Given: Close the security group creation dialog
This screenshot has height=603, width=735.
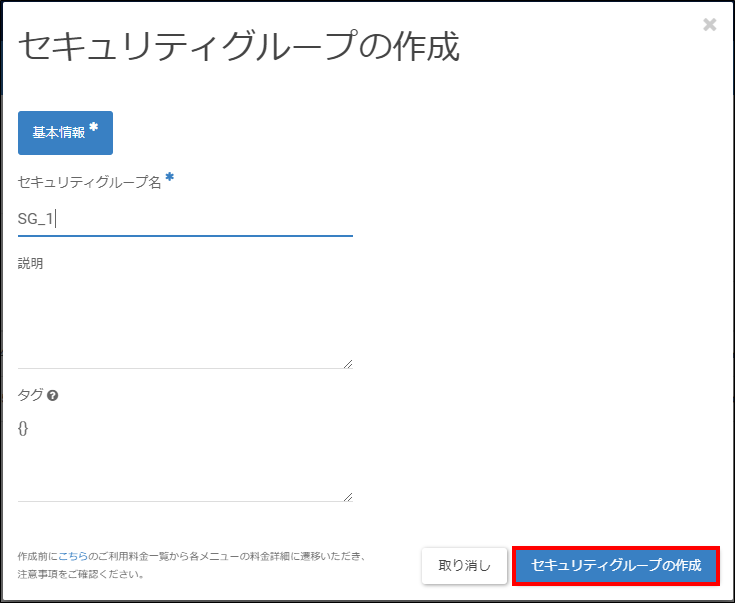Looking at the screenshot, I should point(710,24).
